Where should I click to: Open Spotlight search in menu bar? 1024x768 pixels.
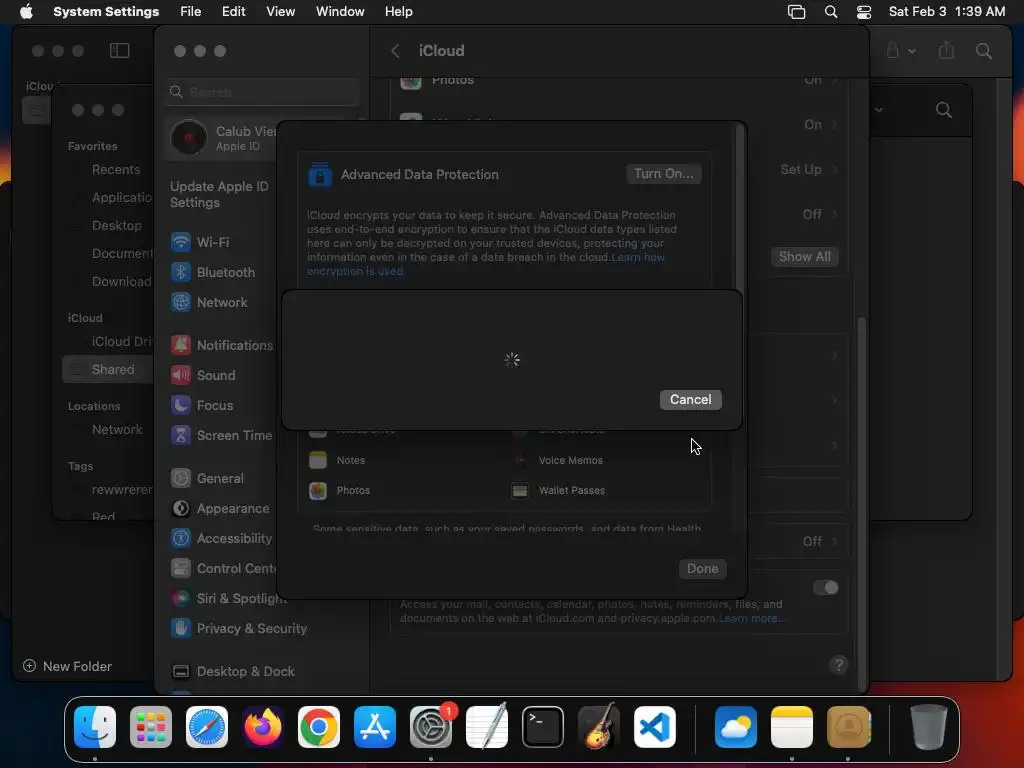coord(831,12)
